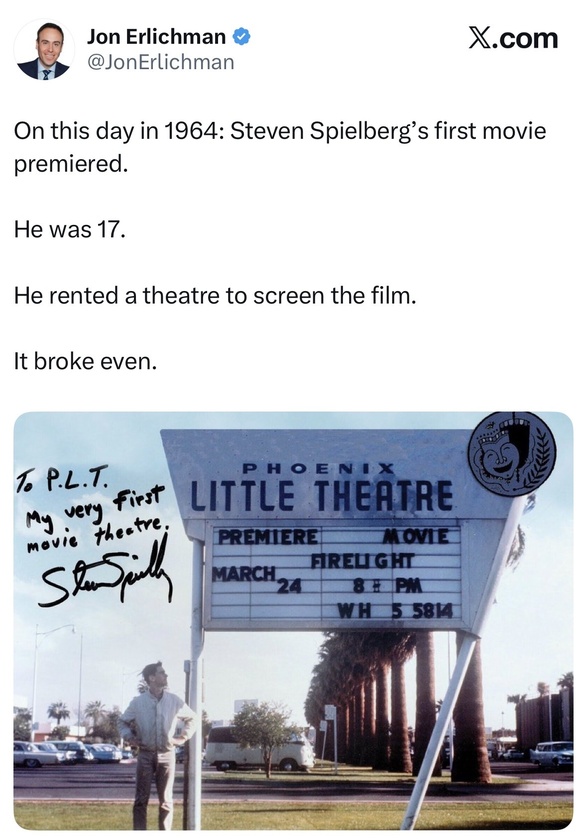Open the @JonErlichman handle link
This screenshot has width=587, height=839.
(x=161, y=62)
